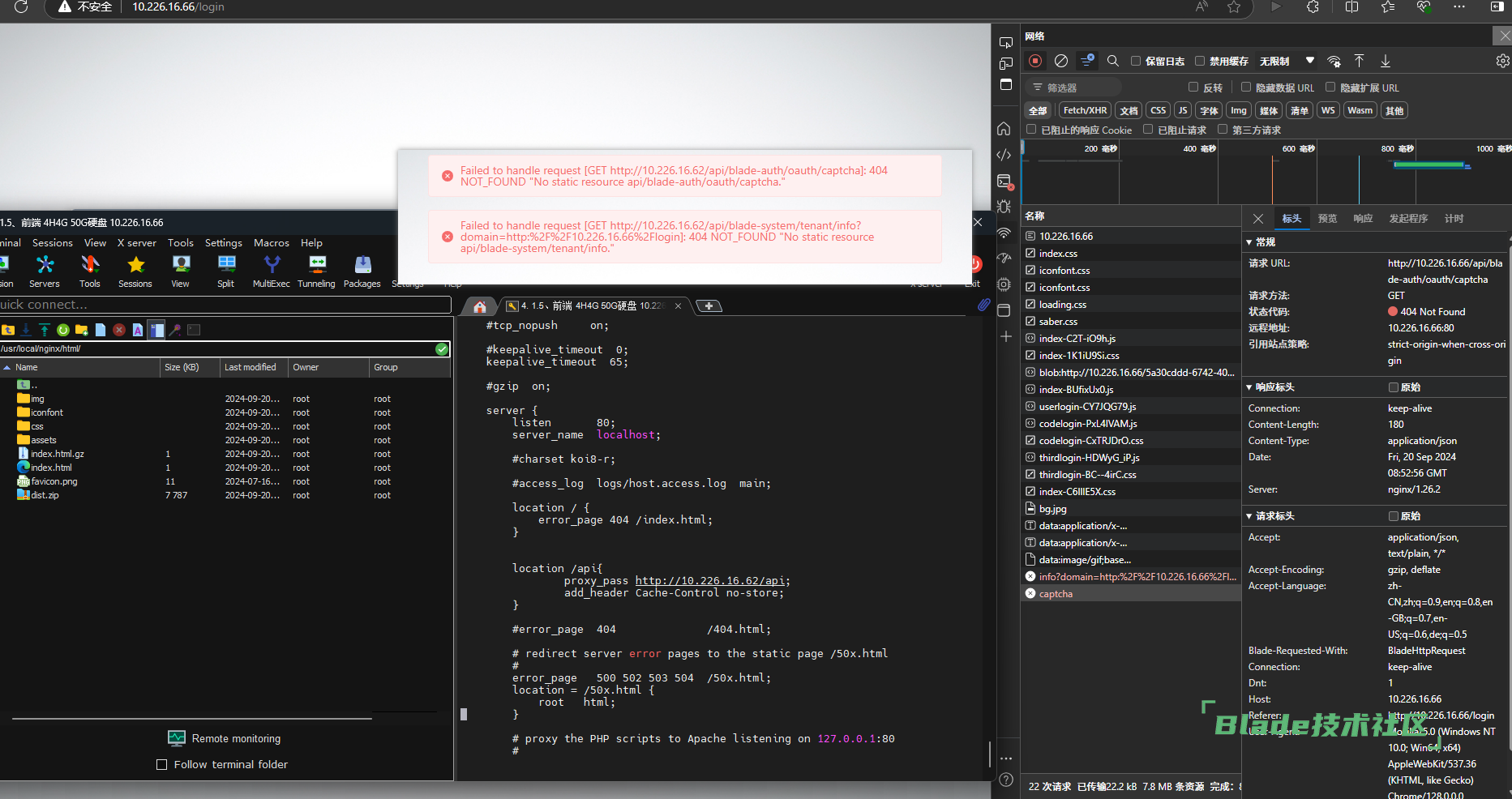Clear the network log
Image resolution: width=1512 pixels, height=799 pixels.
[x=1061, y=61]
